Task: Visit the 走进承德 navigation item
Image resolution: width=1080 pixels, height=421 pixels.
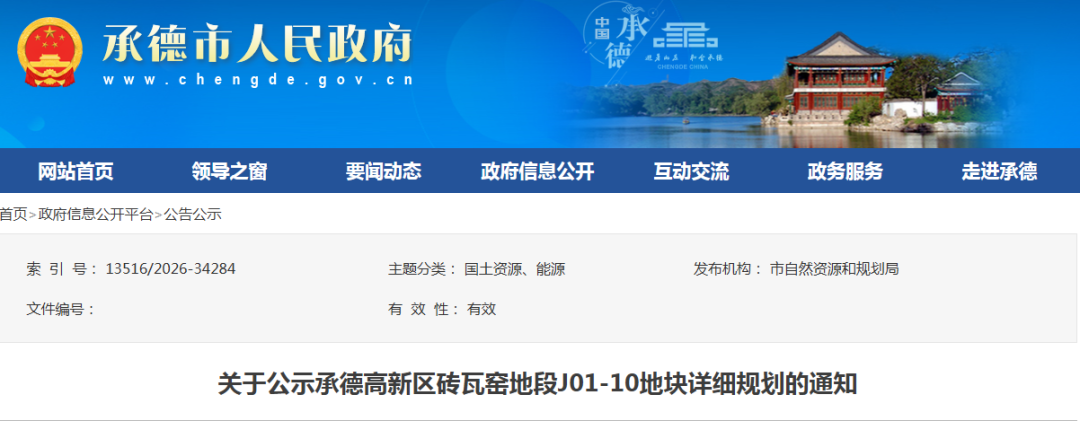Action: (999, 172)
